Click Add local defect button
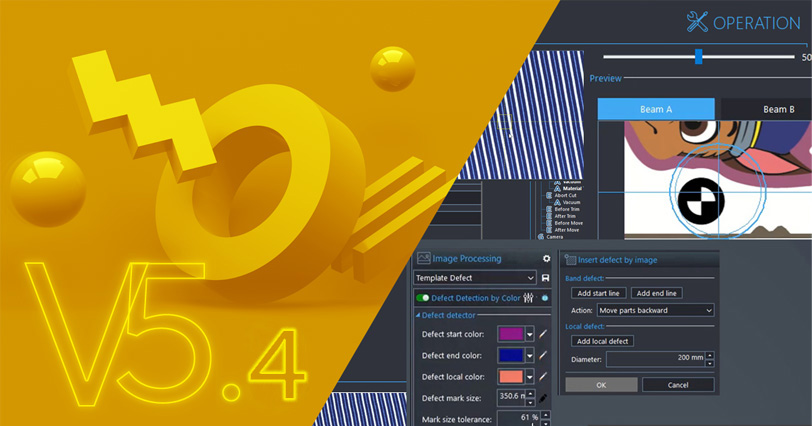Image resolution: width=812 pixels, height=426 pixels. click(602, 341)
